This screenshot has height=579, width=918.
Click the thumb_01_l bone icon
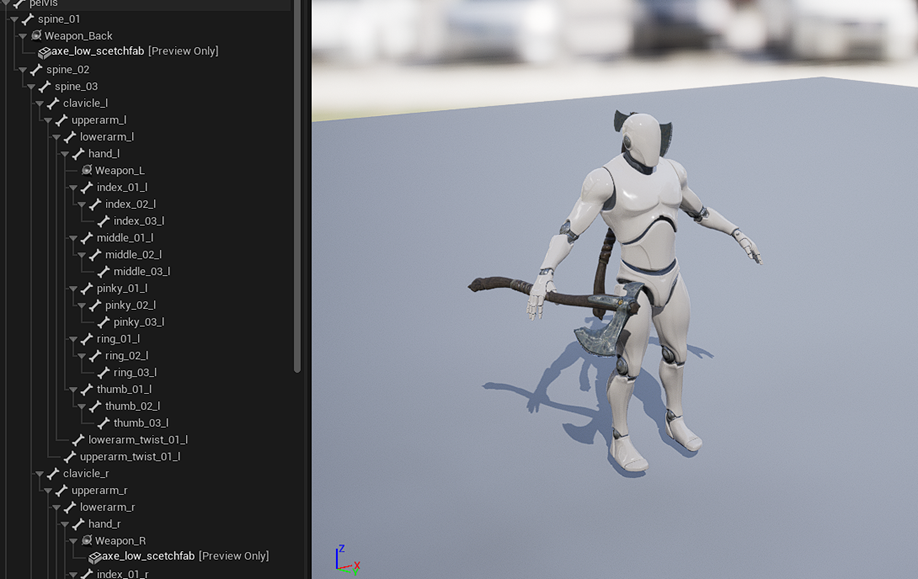point(87,389)
